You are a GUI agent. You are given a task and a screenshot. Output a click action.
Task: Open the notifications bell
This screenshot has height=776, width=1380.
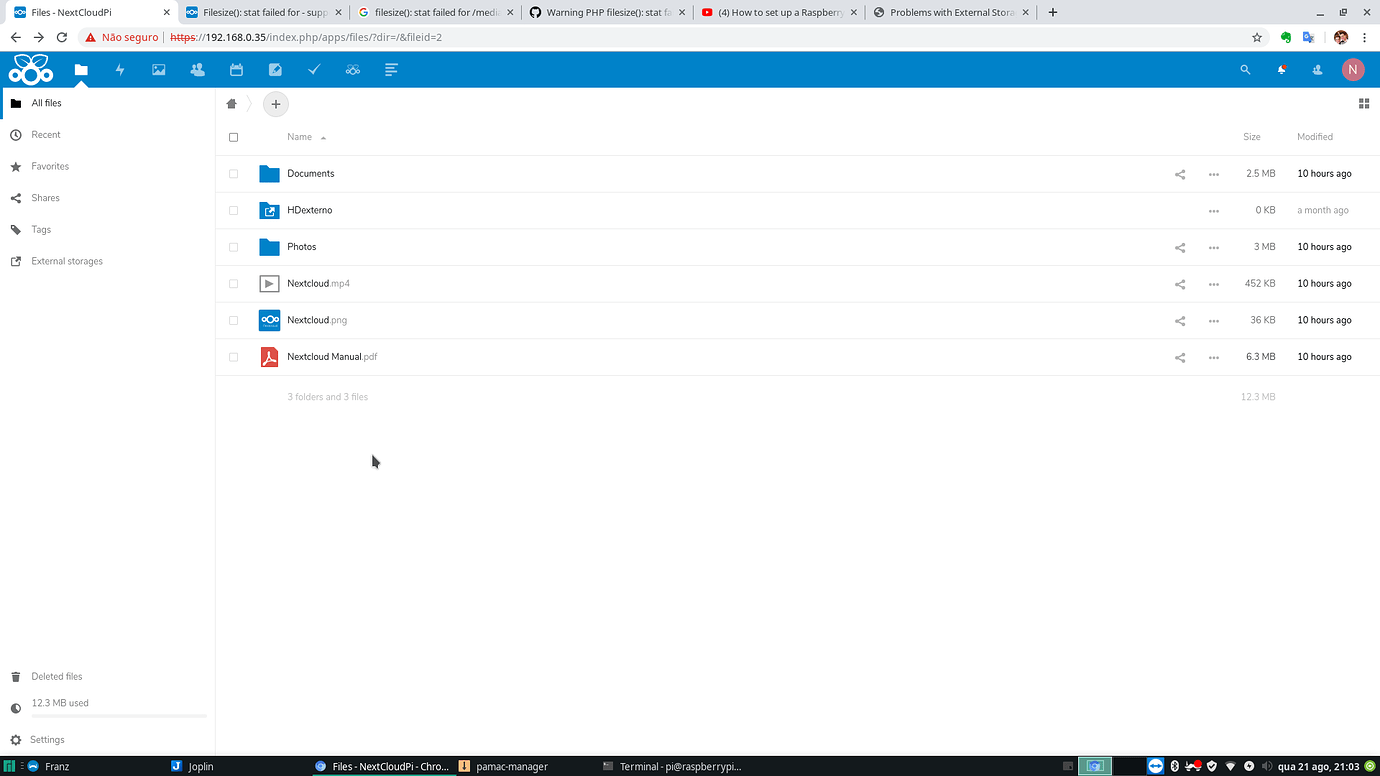[x=1281, y=69]
